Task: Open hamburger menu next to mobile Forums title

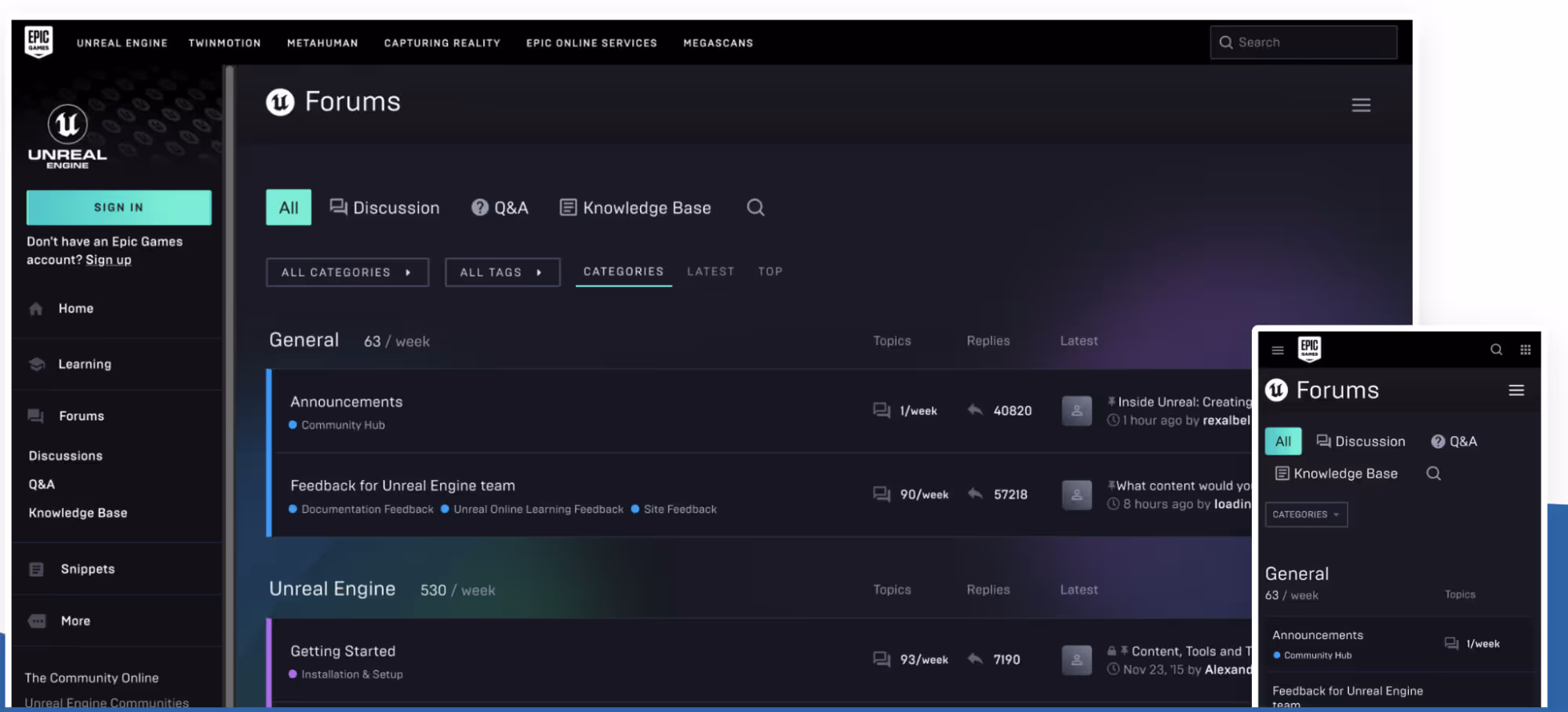Action: click(x=1516, y=391)
